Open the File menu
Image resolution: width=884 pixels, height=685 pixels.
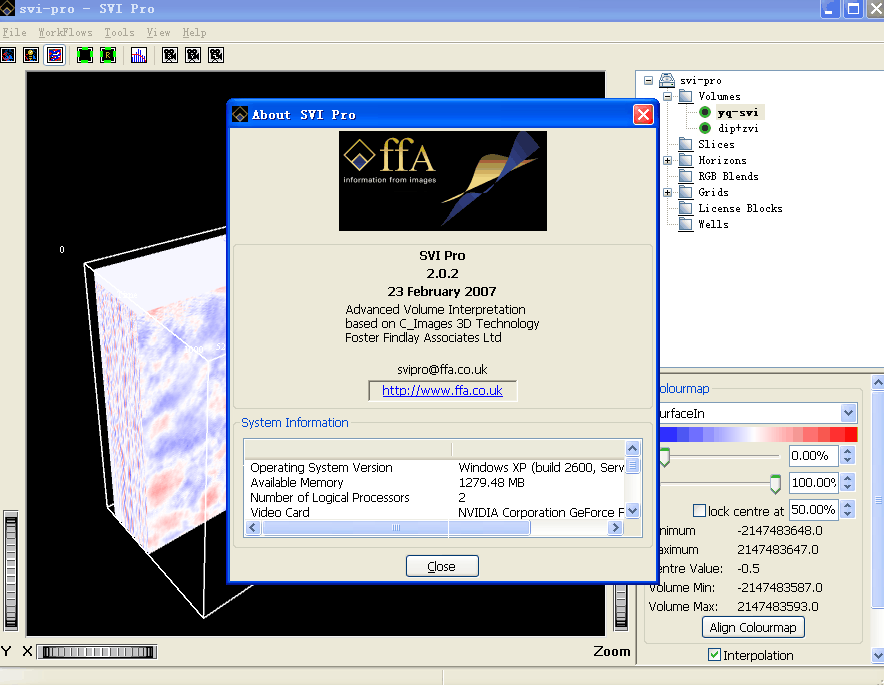click(x=14, y=32)
